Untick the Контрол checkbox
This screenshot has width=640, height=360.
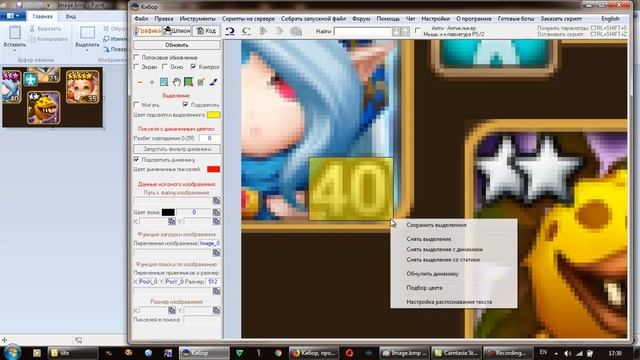(x=193, y=67)
